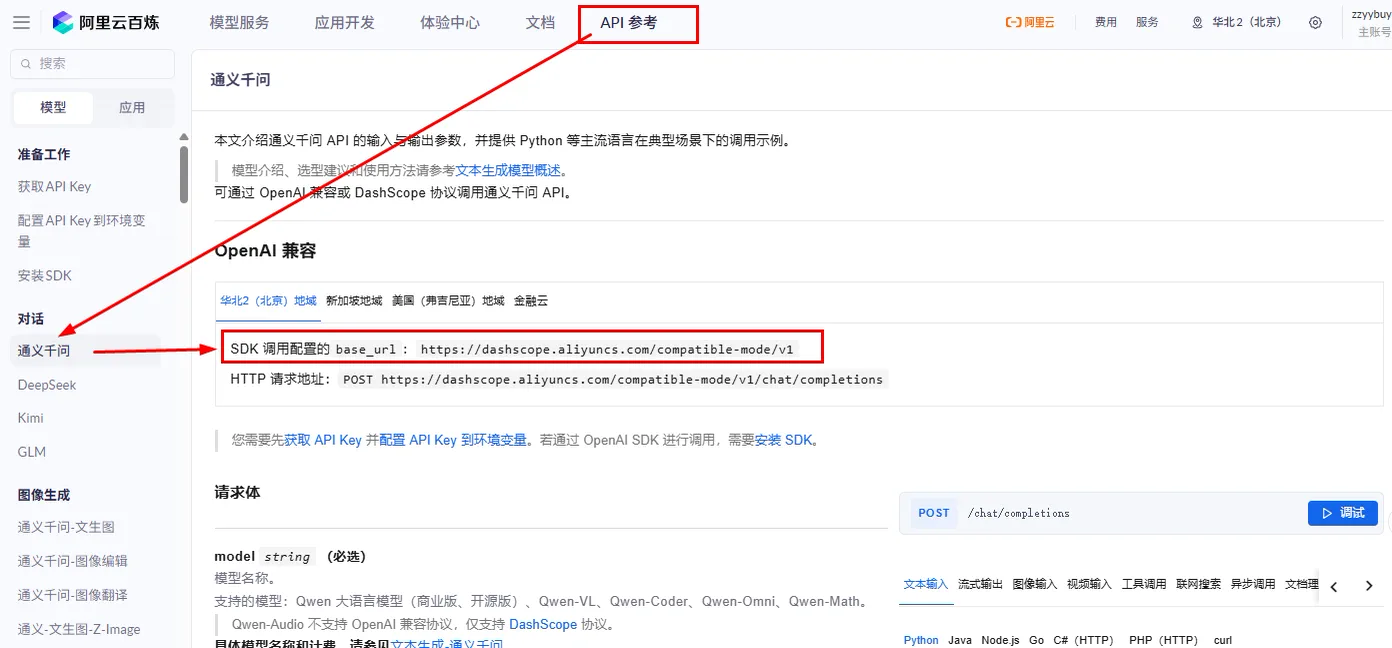This screenshot has width=1392, height=648.
Task: Open API 参考 in top navigation
Action: click(629, 22)
